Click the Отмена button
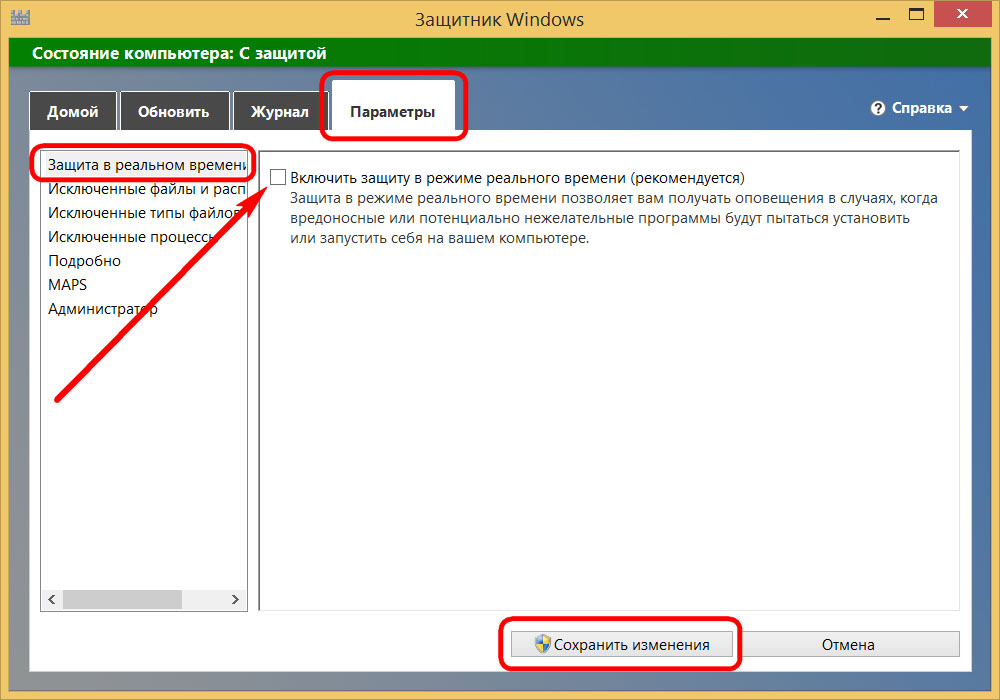The image size is (1000, 700). point(848,645)
